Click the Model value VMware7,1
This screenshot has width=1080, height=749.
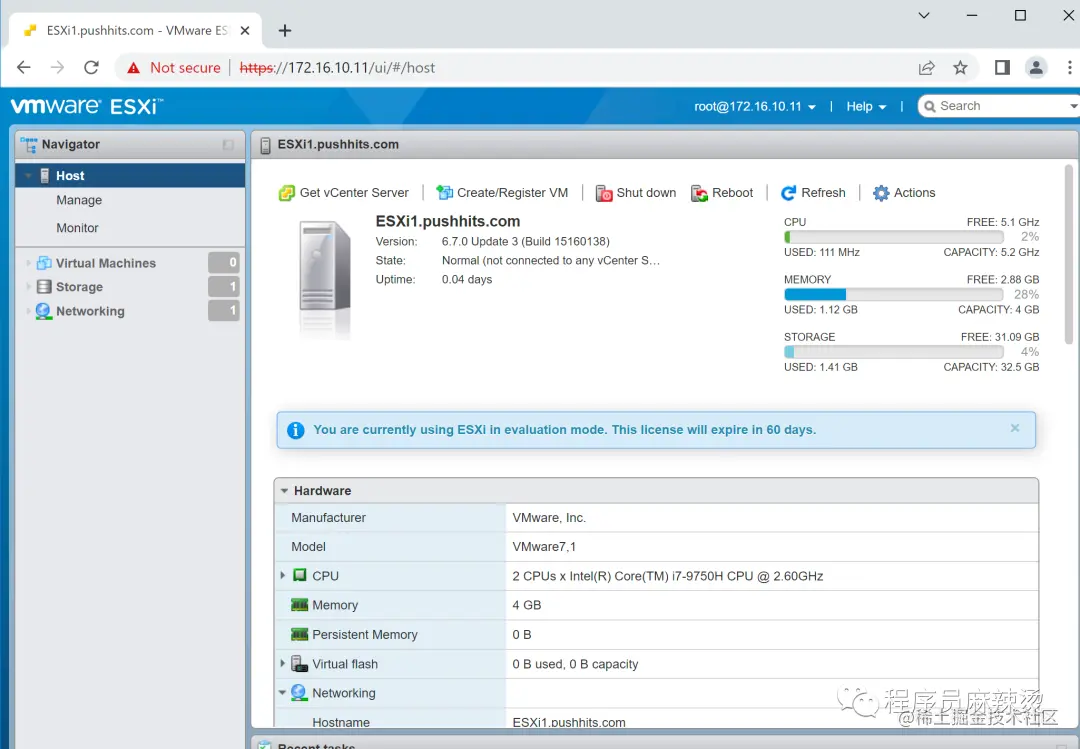click(544, 546)
